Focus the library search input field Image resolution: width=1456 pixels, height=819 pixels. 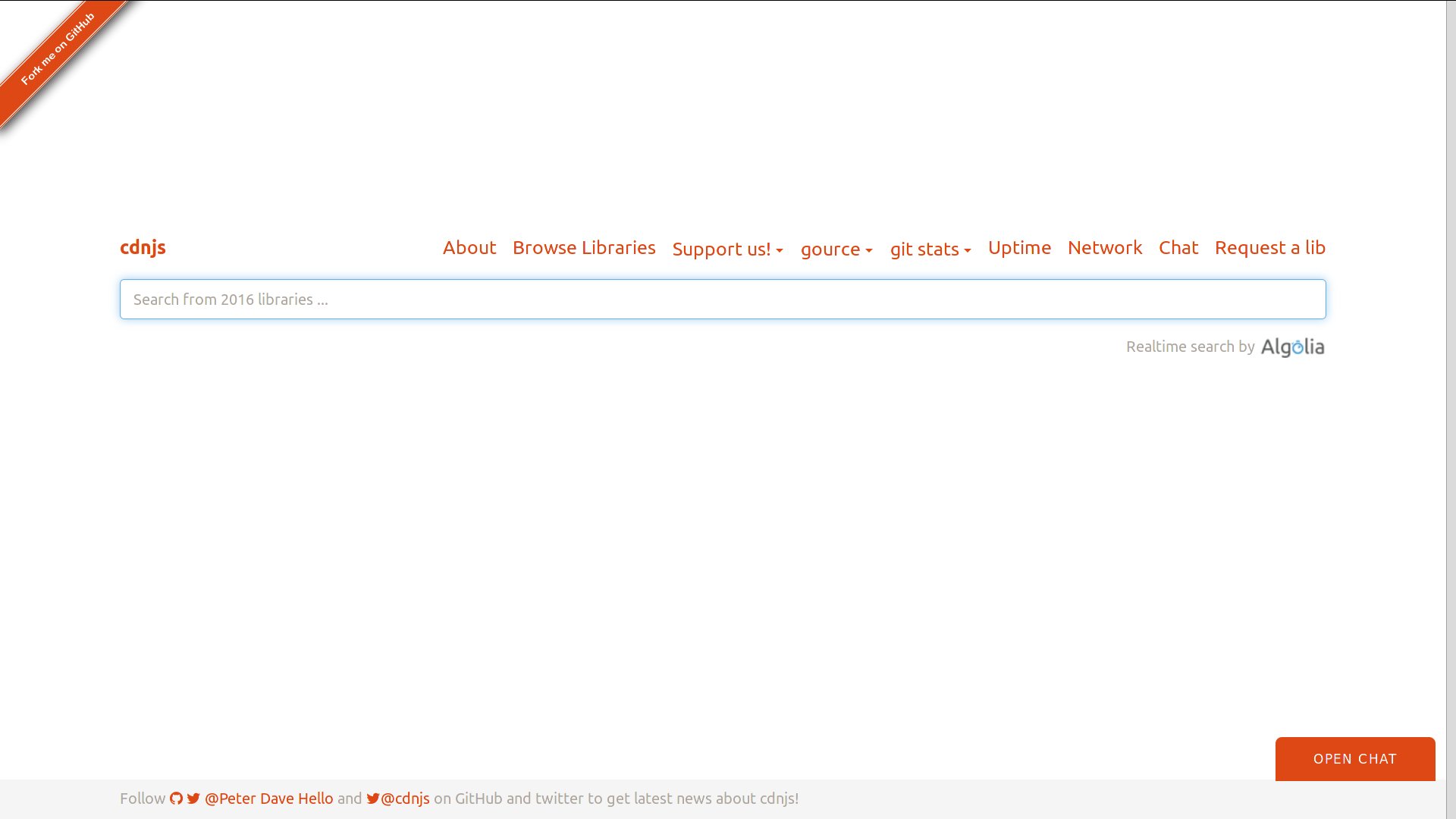click(x=723, y=300)
